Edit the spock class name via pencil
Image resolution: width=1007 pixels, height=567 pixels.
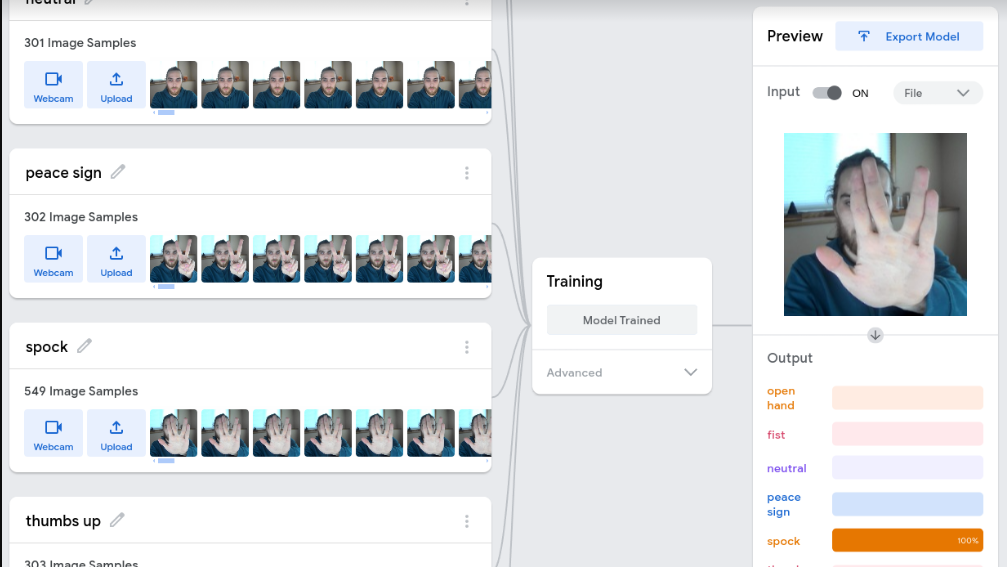[85, 346]
